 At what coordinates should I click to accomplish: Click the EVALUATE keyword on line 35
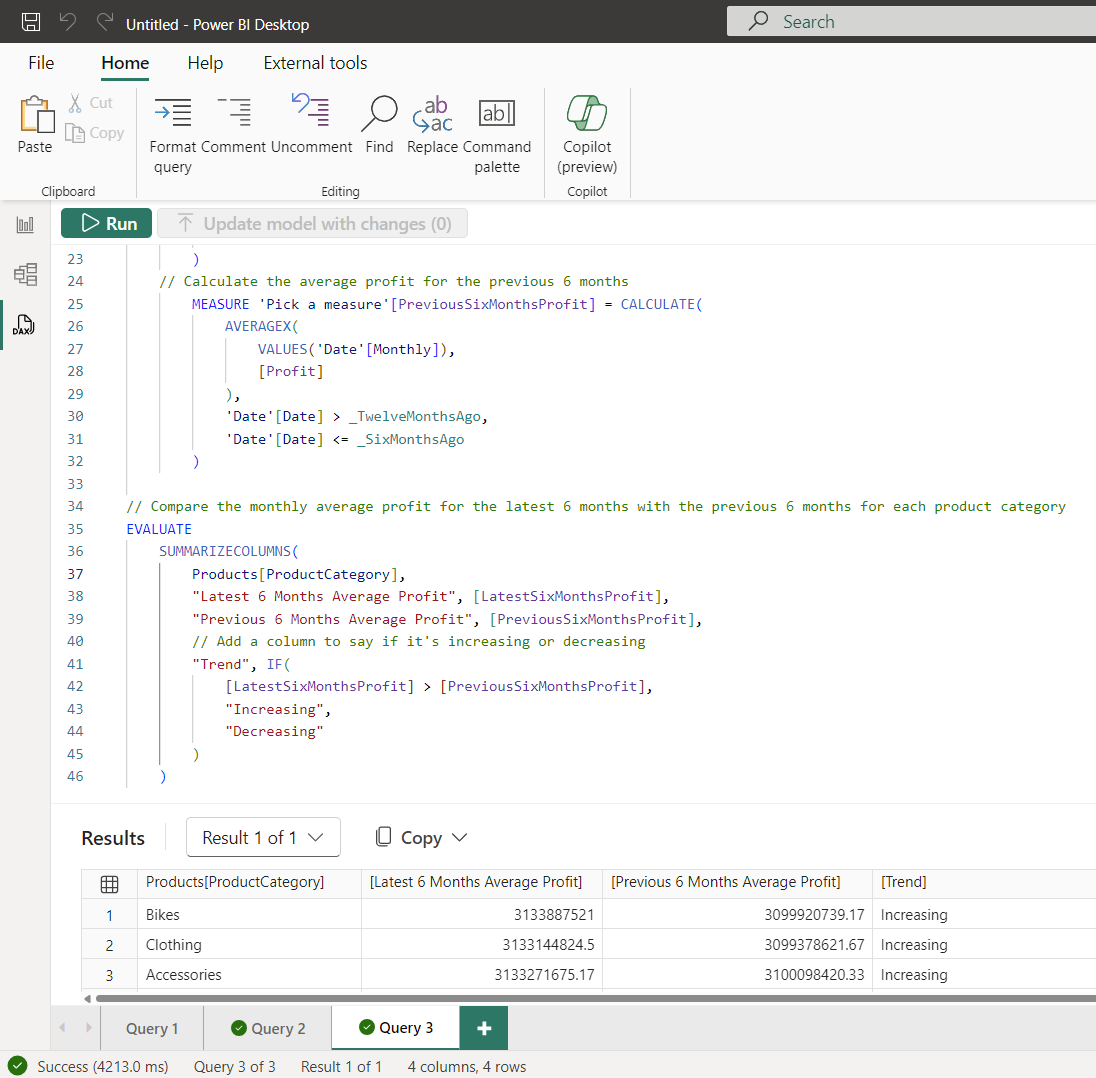click(159, 529)
